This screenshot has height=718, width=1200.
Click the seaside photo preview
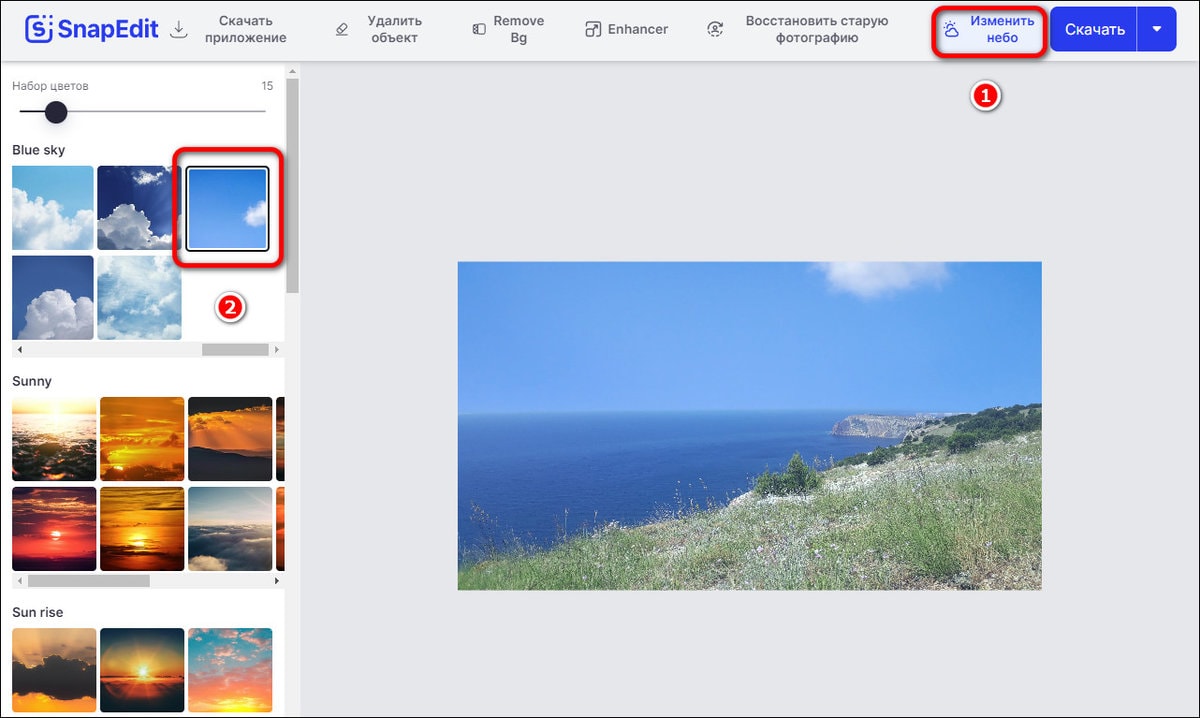tap(749, 425)
